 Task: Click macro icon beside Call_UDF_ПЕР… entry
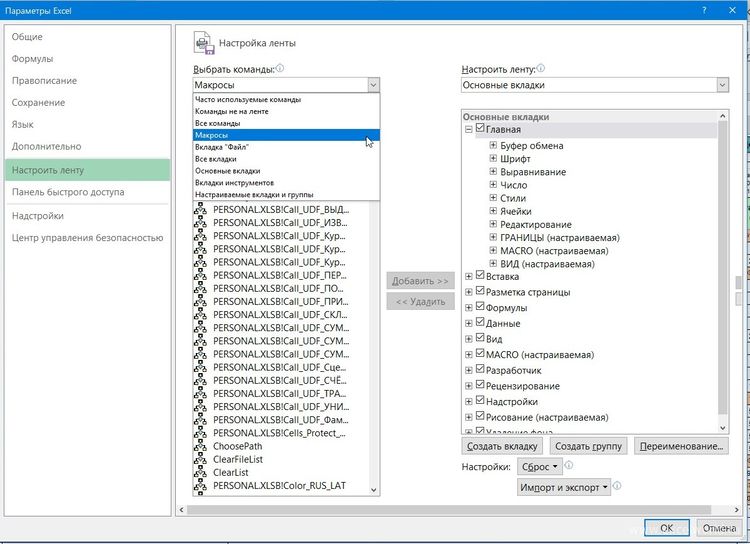[x=200, y=275]
